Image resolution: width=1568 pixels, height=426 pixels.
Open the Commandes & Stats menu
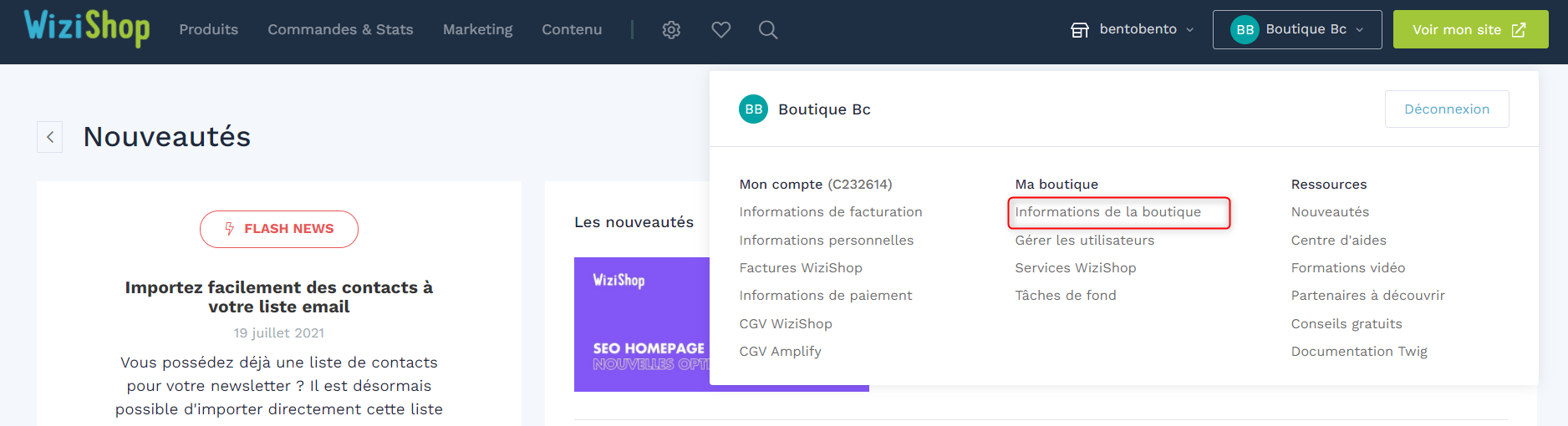pos(340,30)
